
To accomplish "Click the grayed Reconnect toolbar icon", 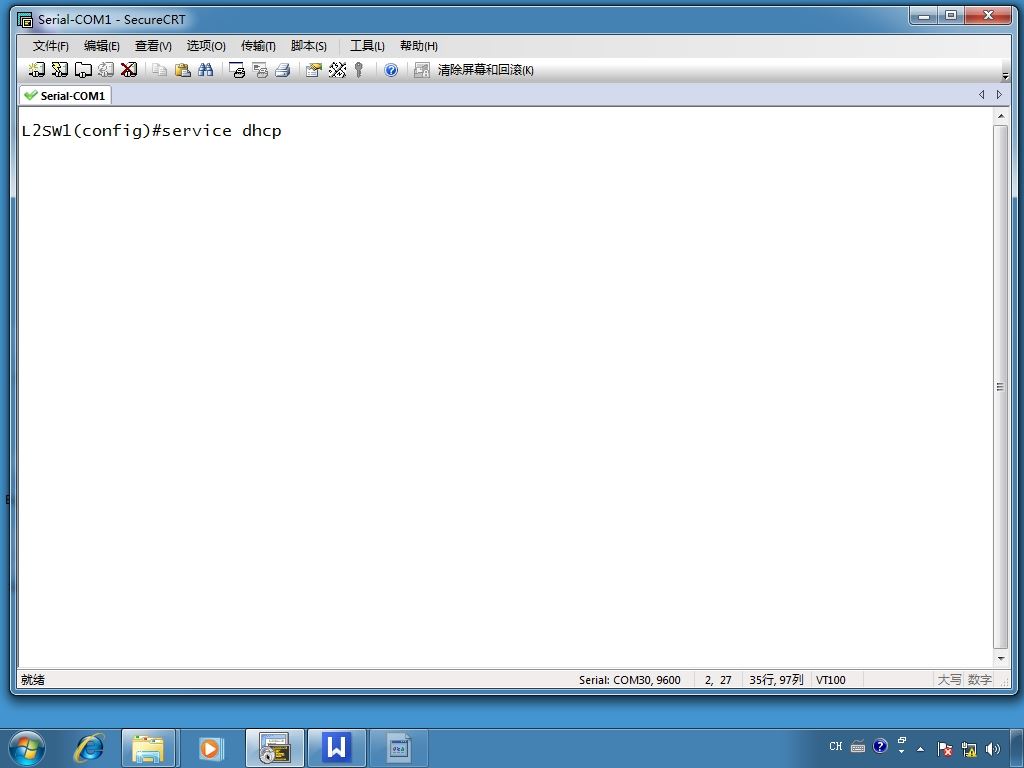I will pyautogui.click(x=106, y=70).
